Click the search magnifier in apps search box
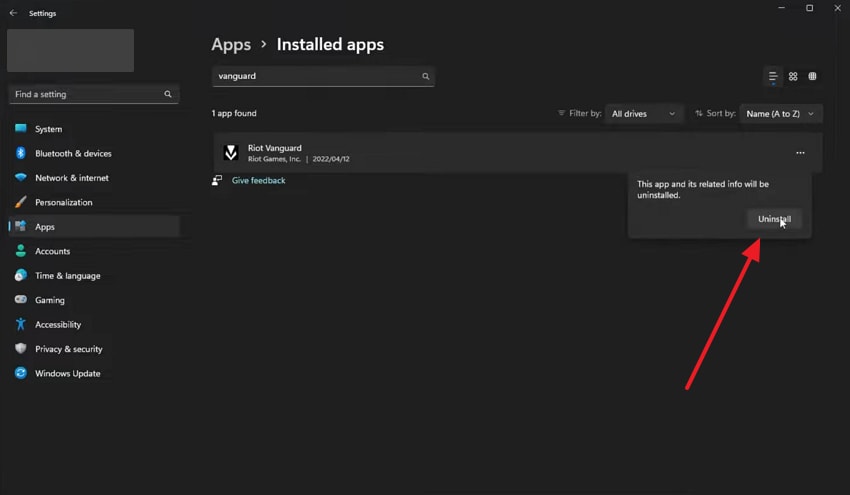Screen dimensions: 850x495 [x=426, y=76]
